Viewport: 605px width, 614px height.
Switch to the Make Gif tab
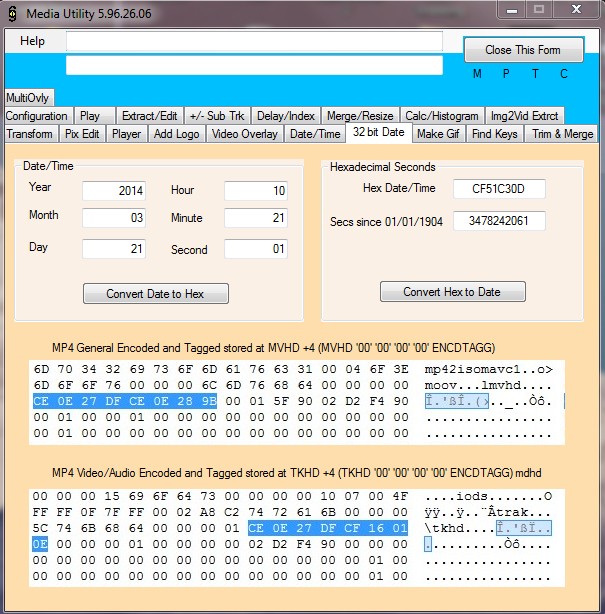[438, 134]
